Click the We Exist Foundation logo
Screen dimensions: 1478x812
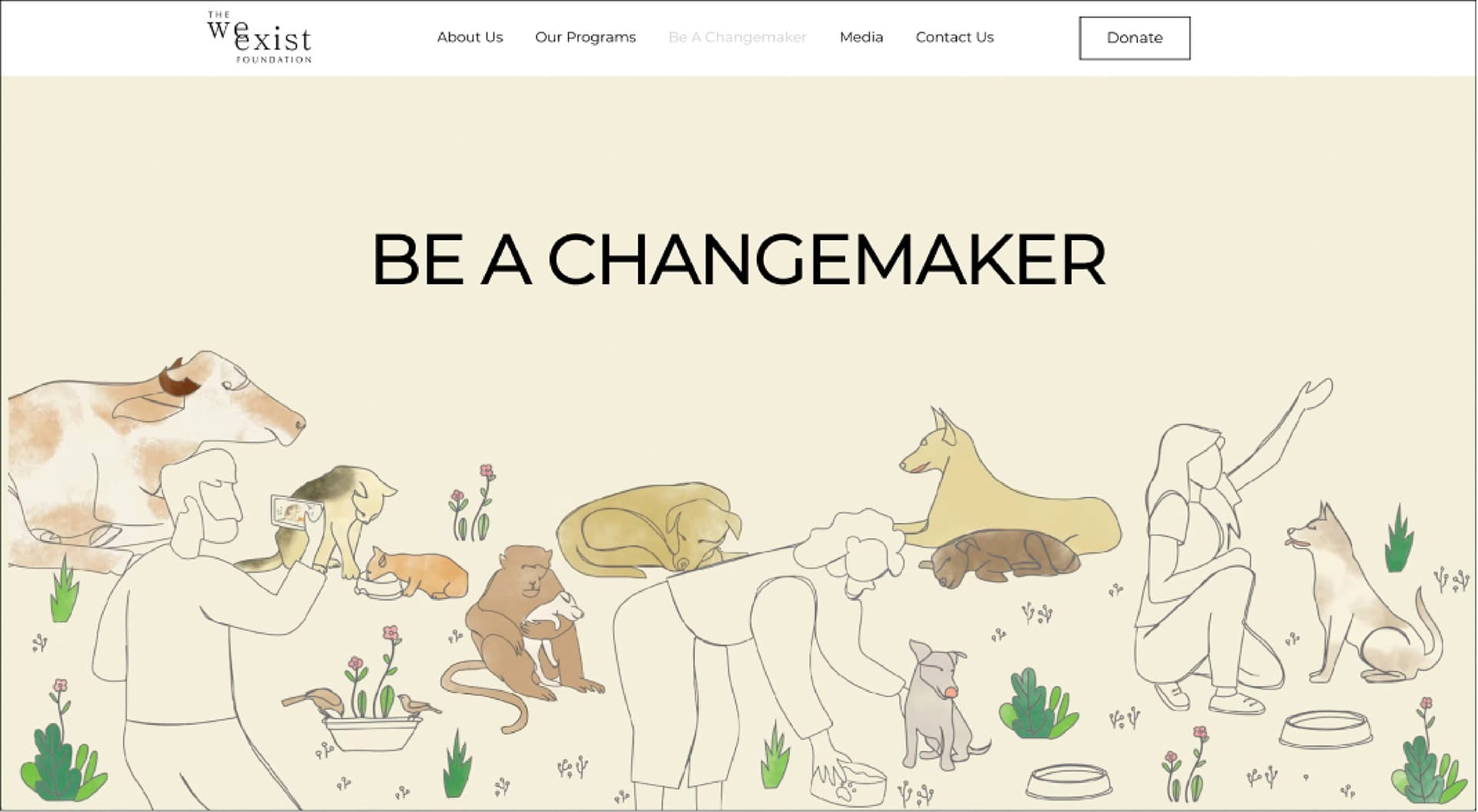(x=259, y=37)
